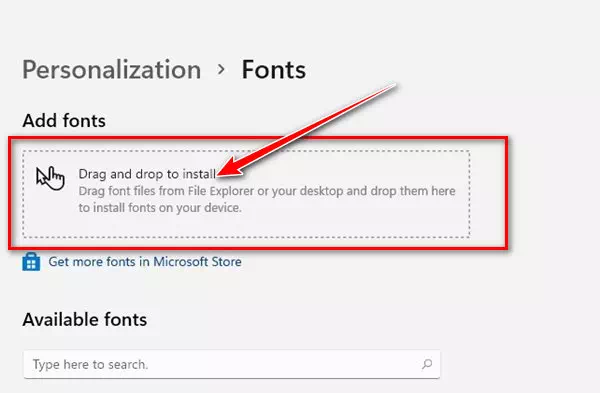The height and width of the screenshot is (393, 600).
Task: Click the Drag and drop to install area
Action: point(246,194)
